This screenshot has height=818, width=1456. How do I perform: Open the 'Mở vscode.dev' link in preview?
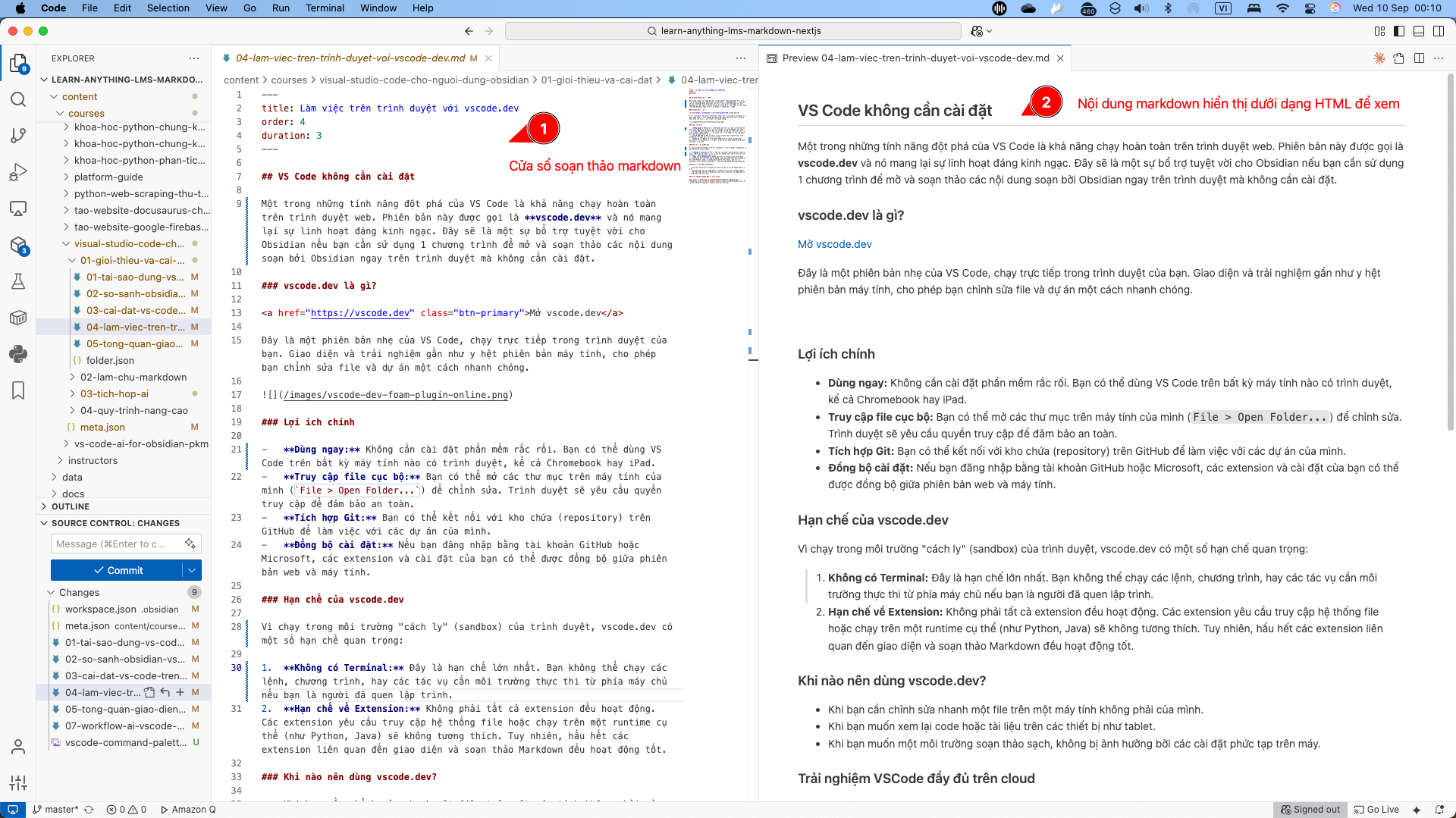(834, 244)
